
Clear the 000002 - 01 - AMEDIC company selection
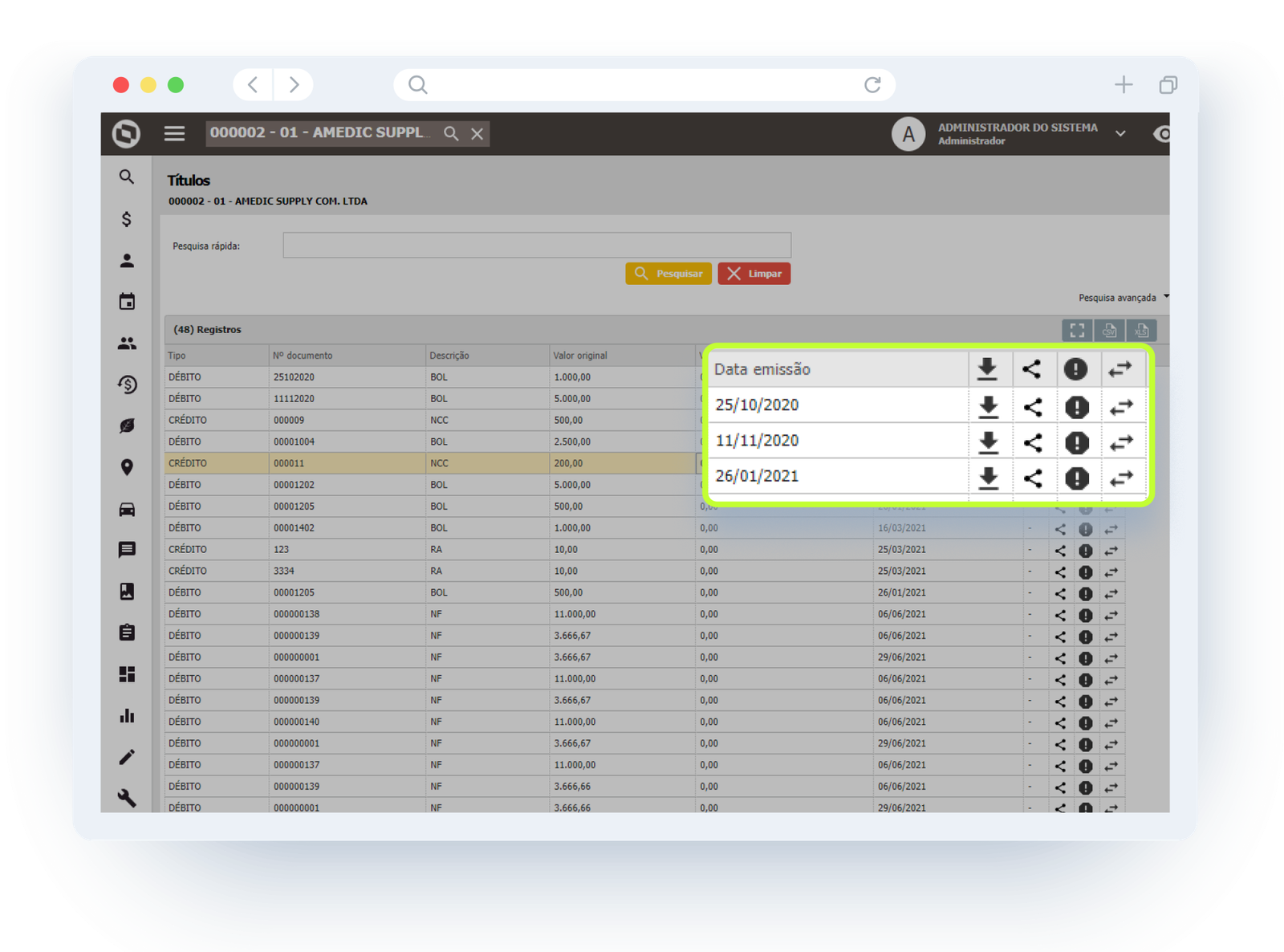tap(477, 133)
